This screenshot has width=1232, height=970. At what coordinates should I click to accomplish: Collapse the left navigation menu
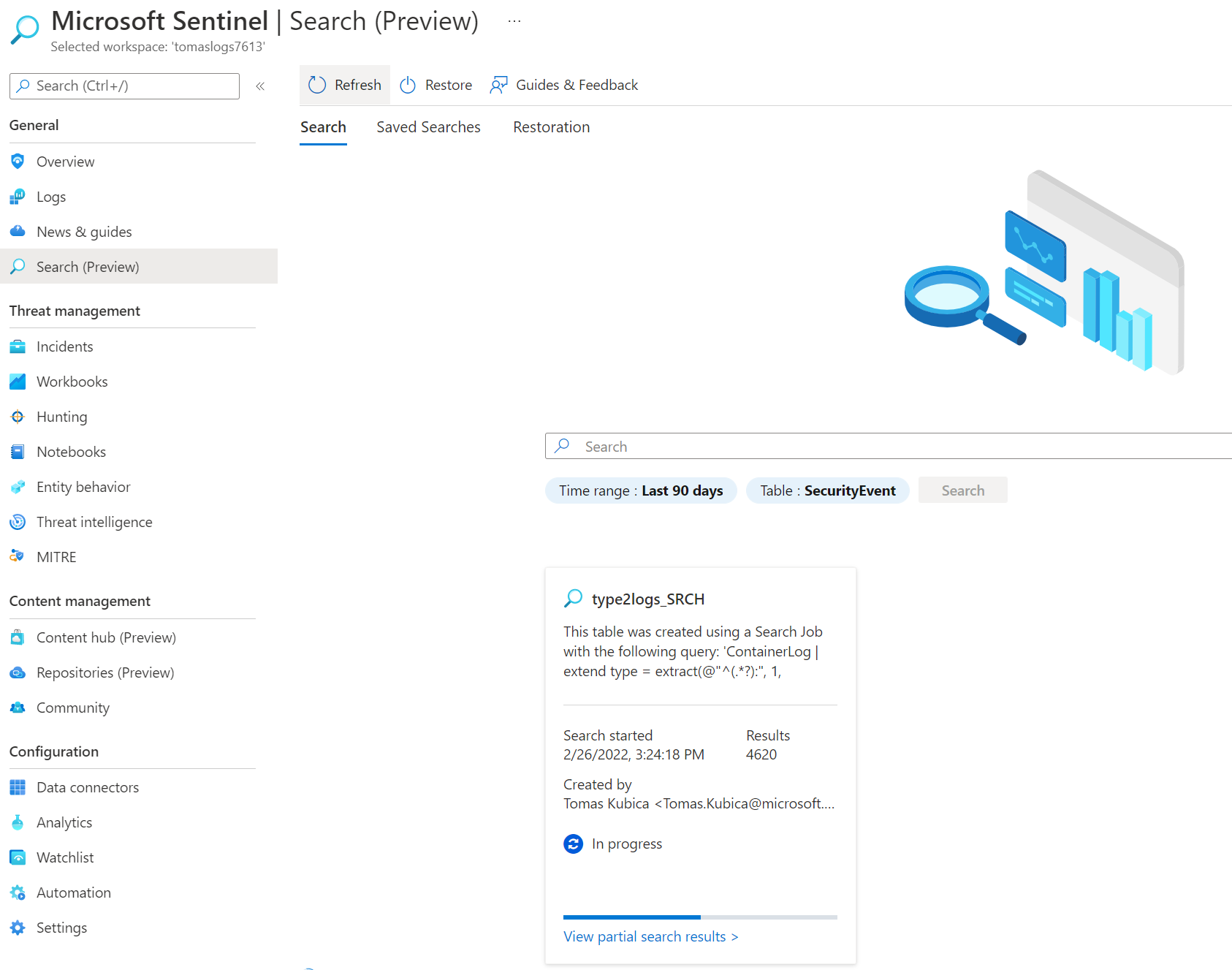tap(260, 86)
